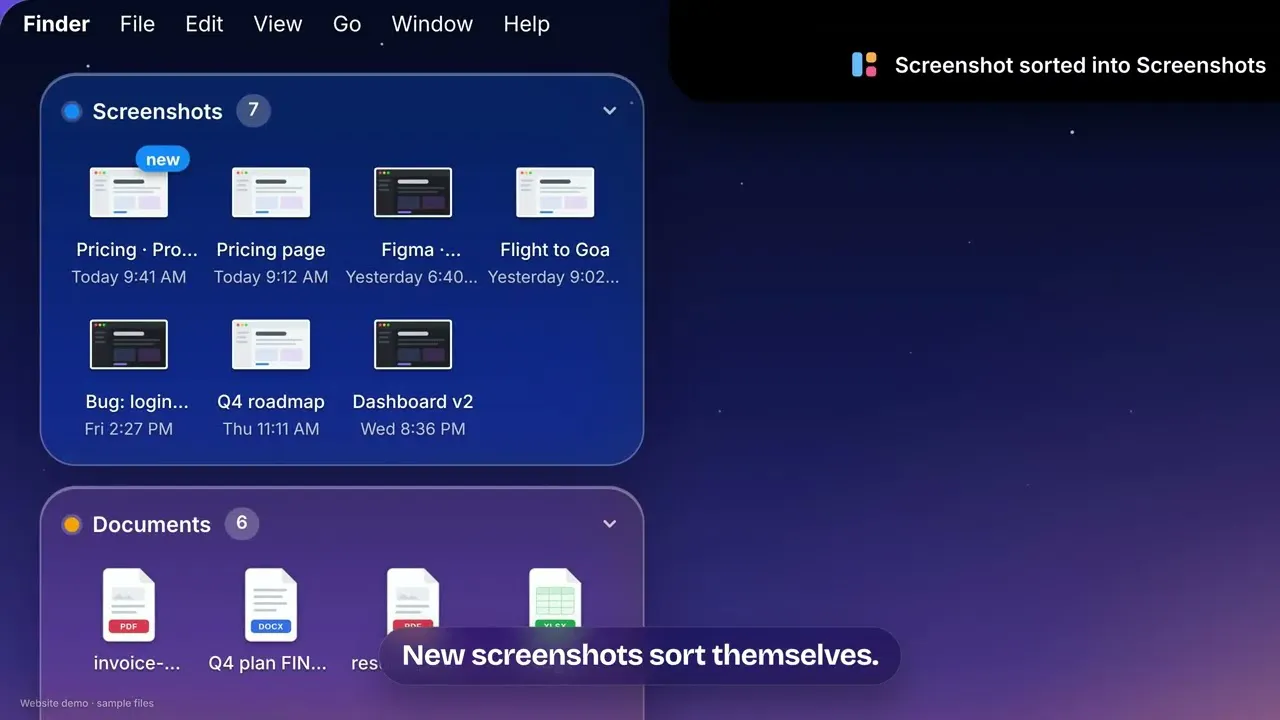Click the 'Fri 2:27 PM' timestamp
The width and height of the screenshot is (1280, 720).
(129, 429)
